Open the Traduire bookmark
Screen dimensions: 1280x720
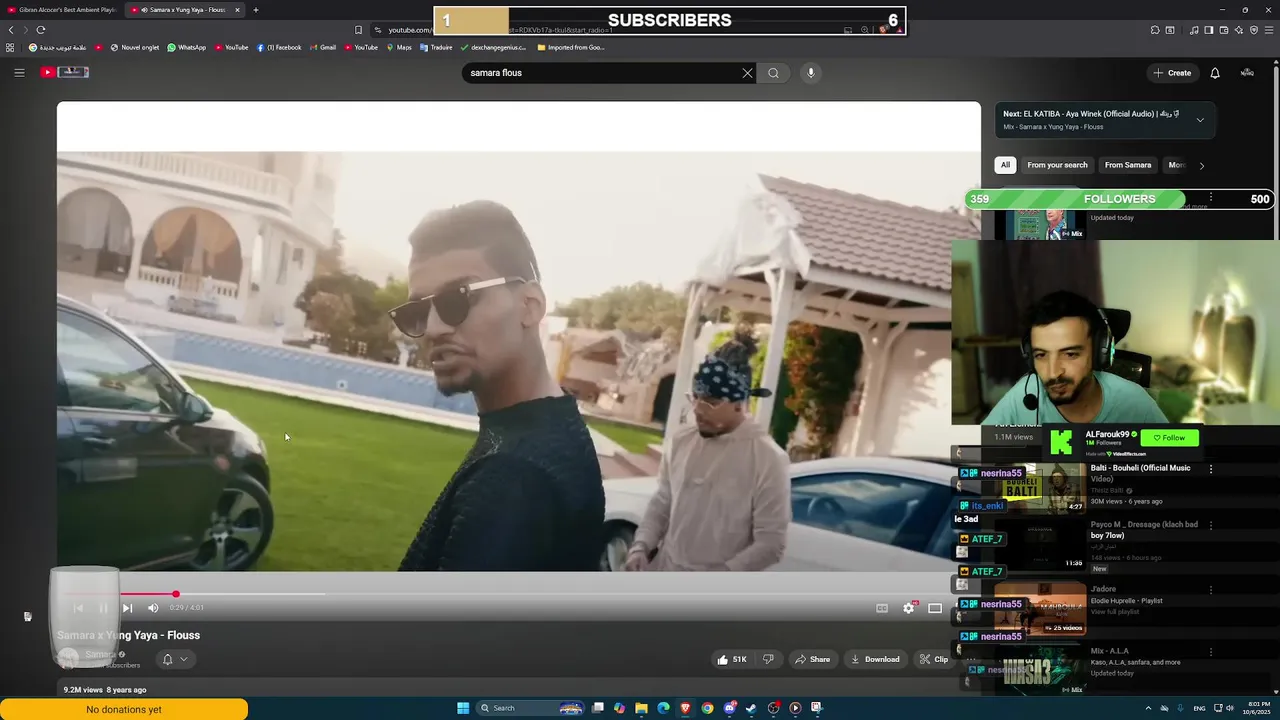point(436,47)
